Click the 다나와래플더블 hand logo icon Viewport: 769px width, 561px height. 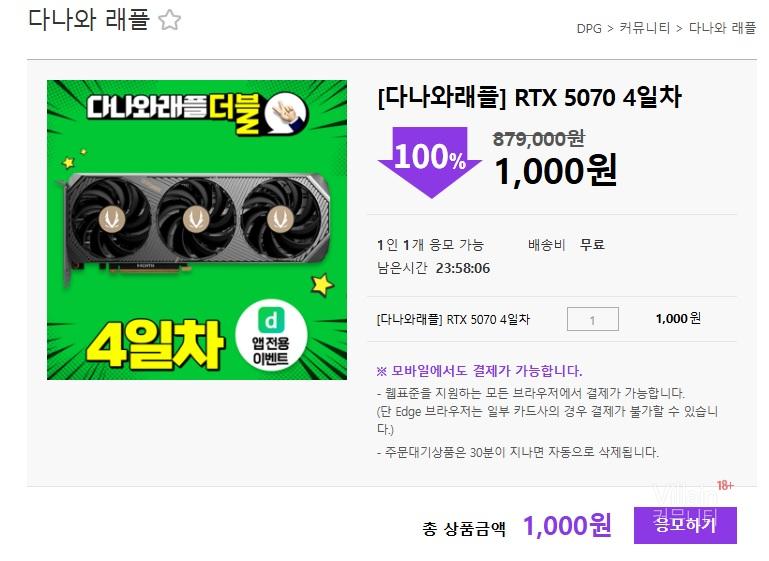coord(286,113)
